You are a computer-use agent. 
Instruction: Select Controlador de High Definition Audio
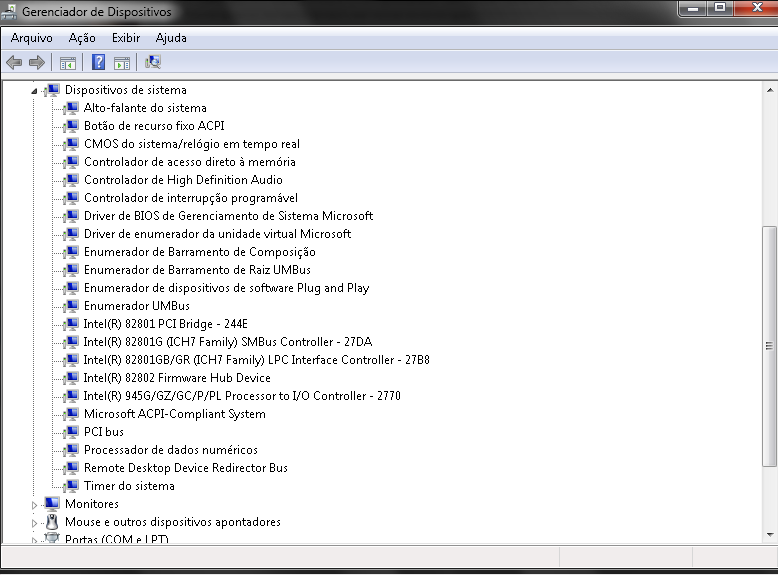tap(183, 180)
